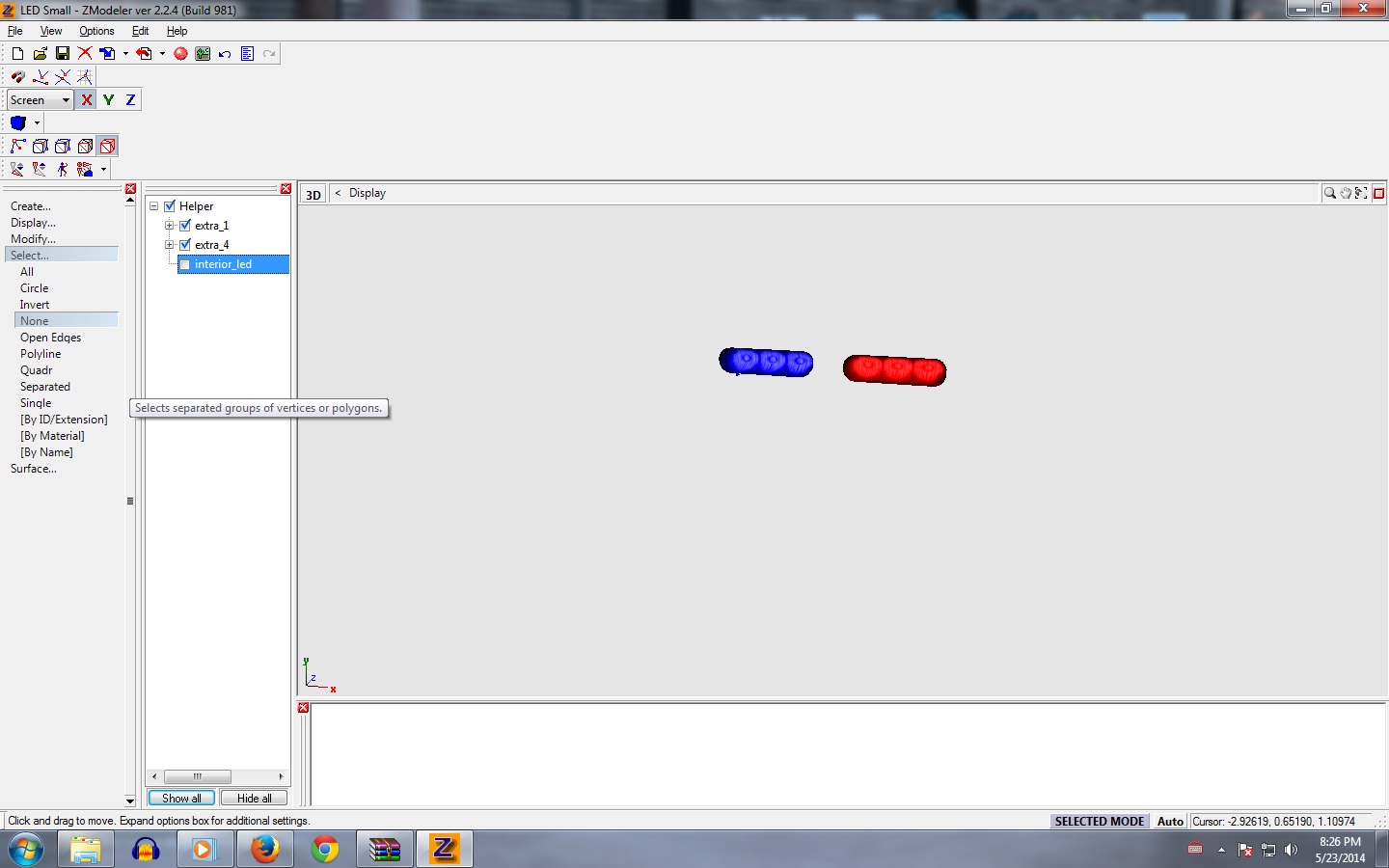Select the magnet snapping tool icon
Viewport: 1389px width, 868px height.
click(17, 77)
